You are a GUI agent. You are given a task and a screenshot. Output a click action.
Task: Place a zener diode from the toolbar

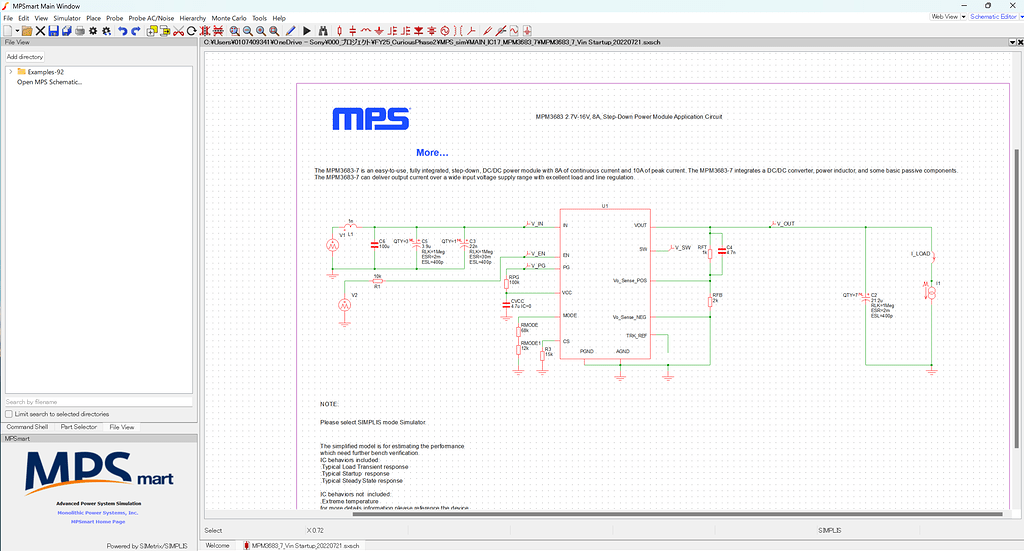coord(432,31)
